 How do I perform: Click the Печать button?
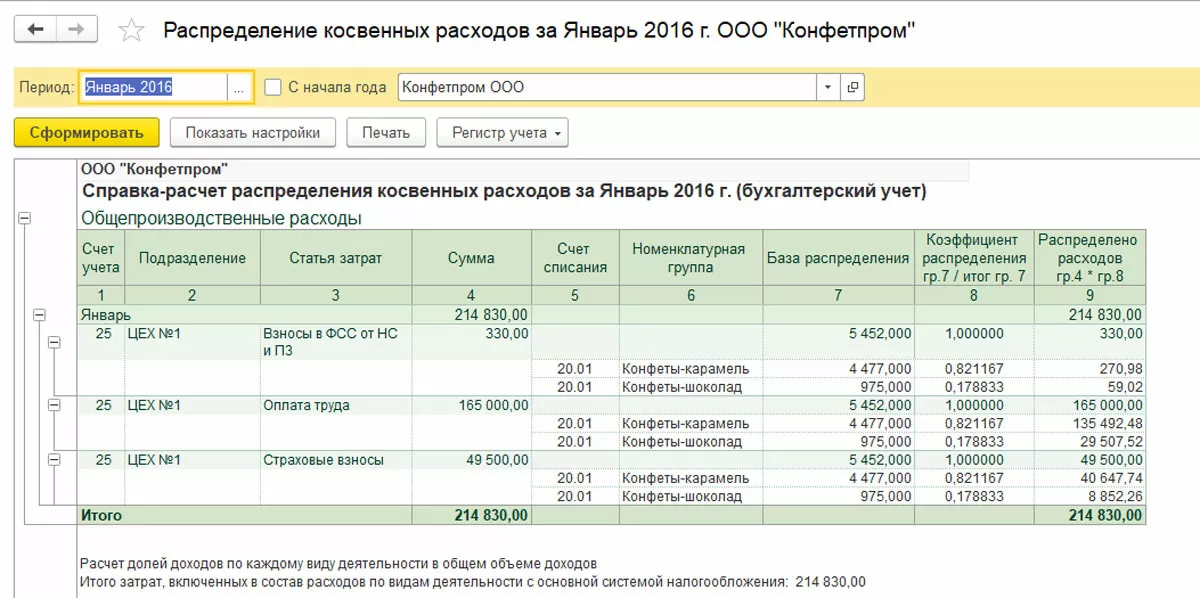(386, 132)
